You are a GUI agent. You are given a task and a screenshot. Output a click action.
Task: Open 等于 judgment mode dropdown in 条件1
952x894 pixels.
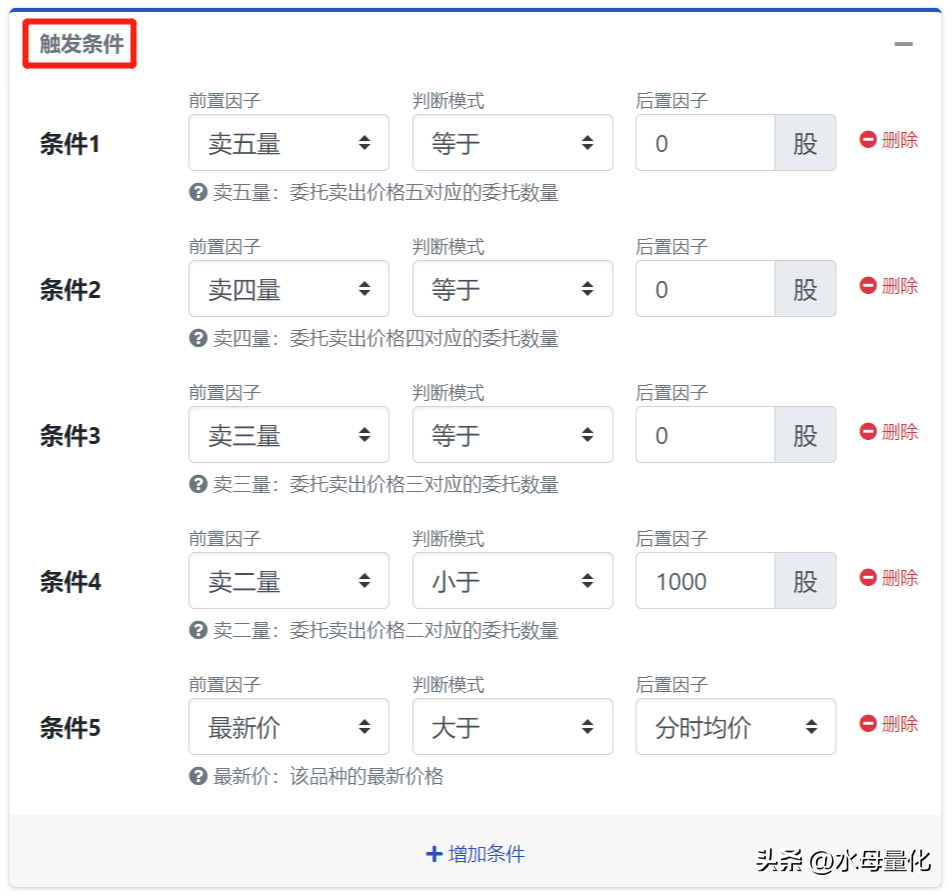[512, 143]
